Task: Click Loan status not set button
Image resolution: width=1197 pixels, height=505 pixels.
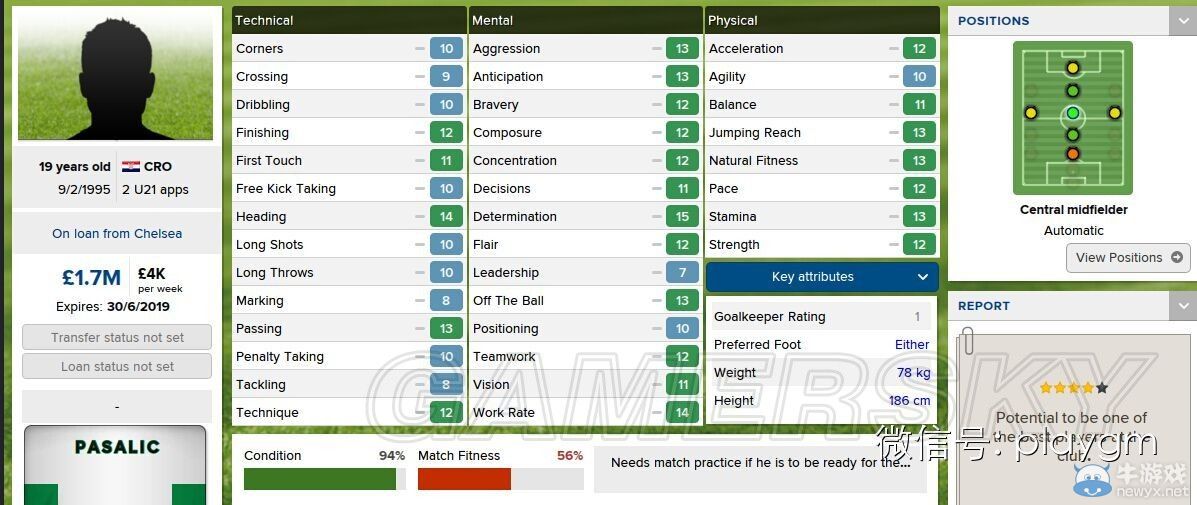Action: click(117, 366)
